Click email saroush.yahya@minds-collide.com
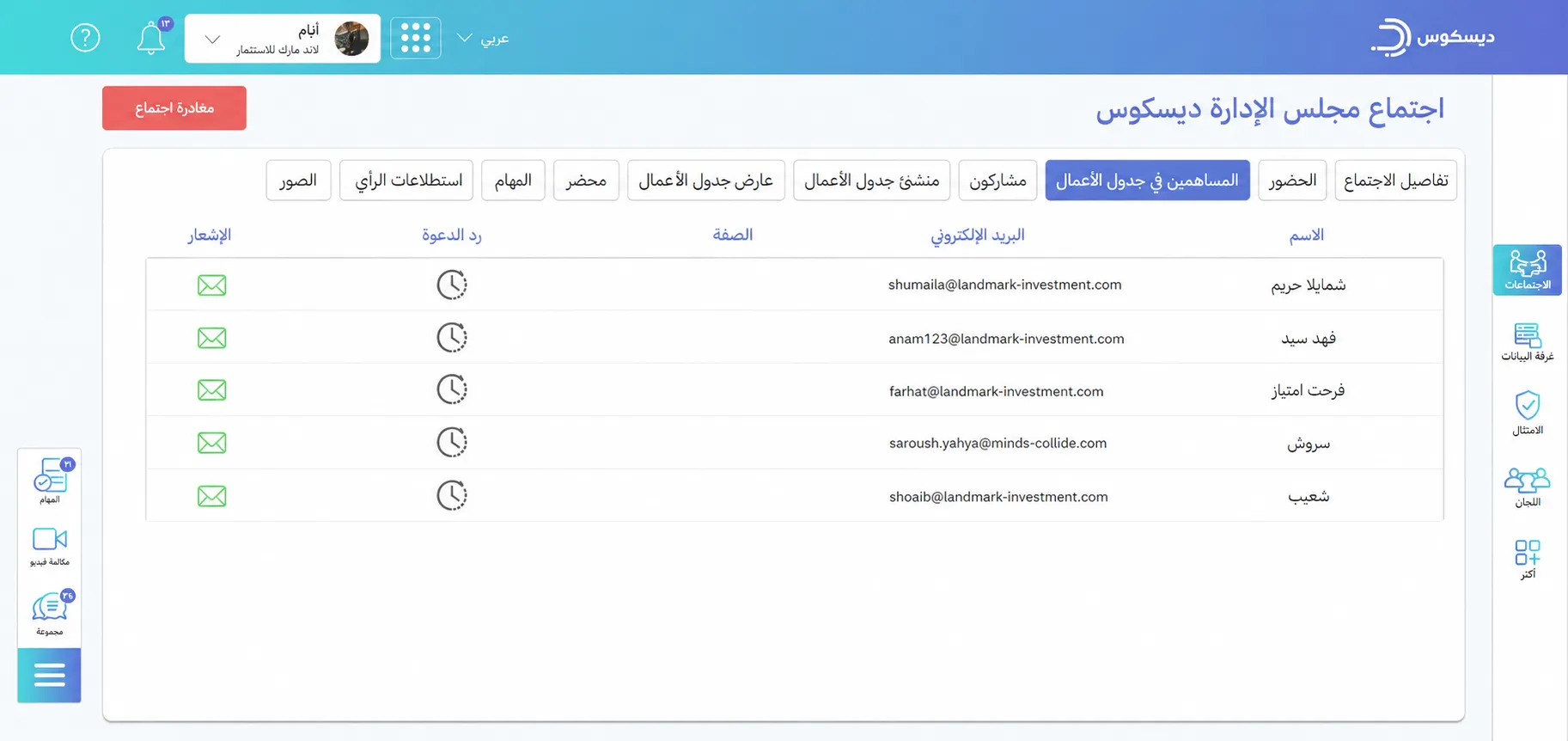Screen dimensions: 1568x741 [x=998, y=444]
